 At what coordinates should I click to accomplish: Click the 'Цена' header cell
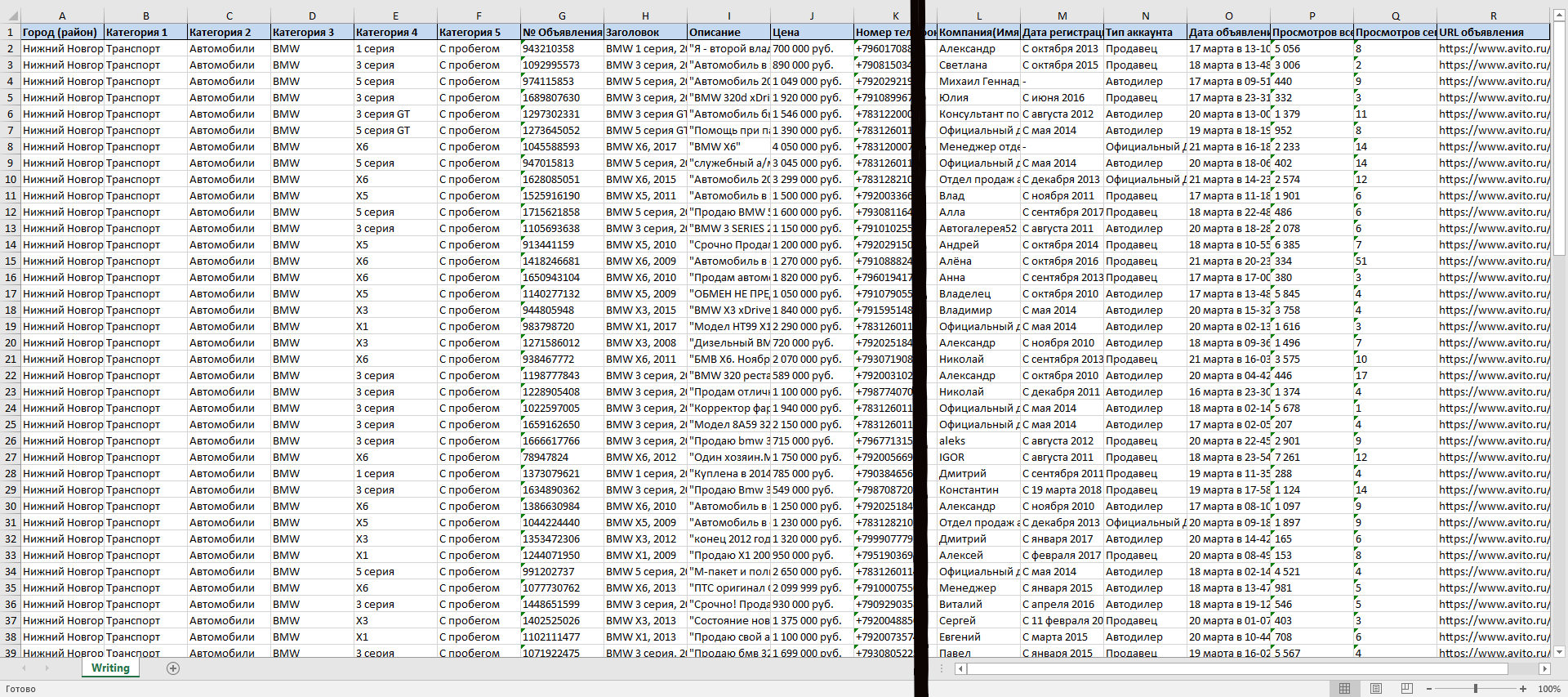click(x=812, y=32)
